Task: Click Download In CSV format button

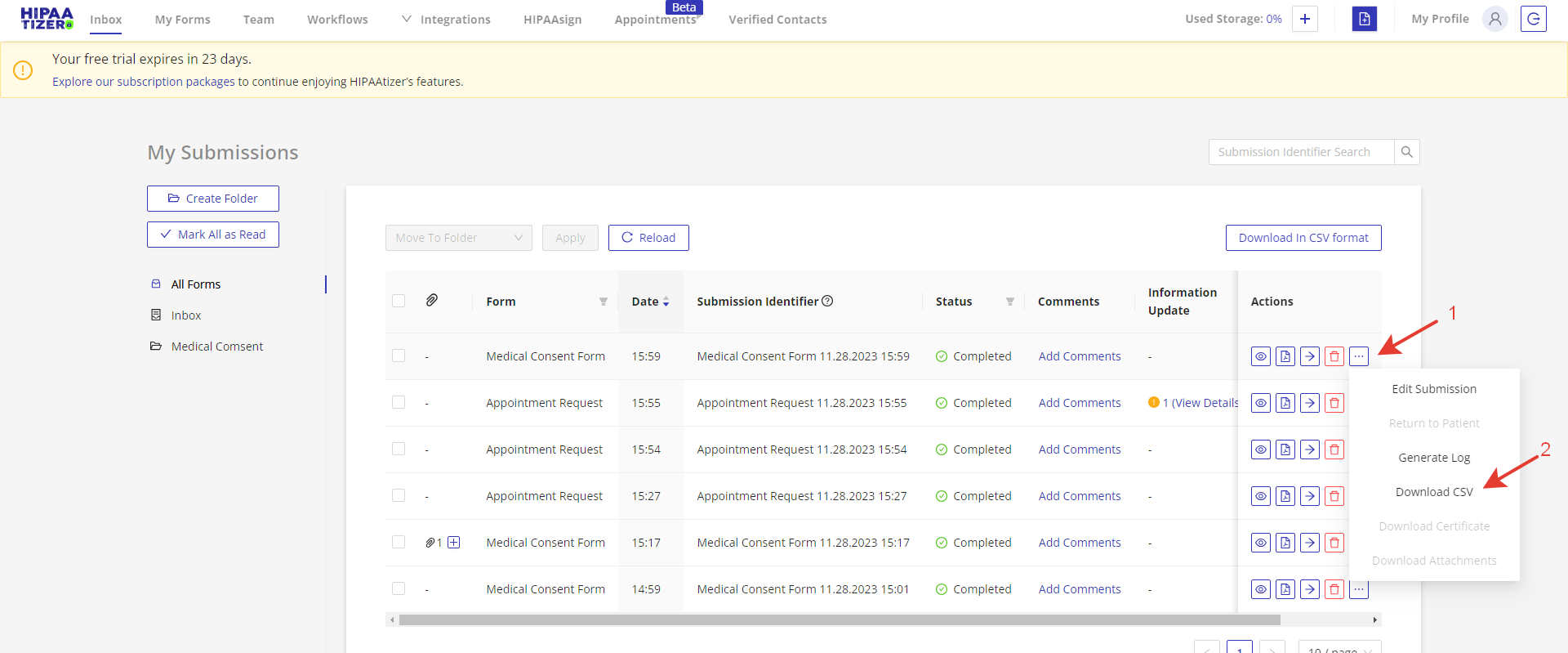Action: coord(1303,238)
